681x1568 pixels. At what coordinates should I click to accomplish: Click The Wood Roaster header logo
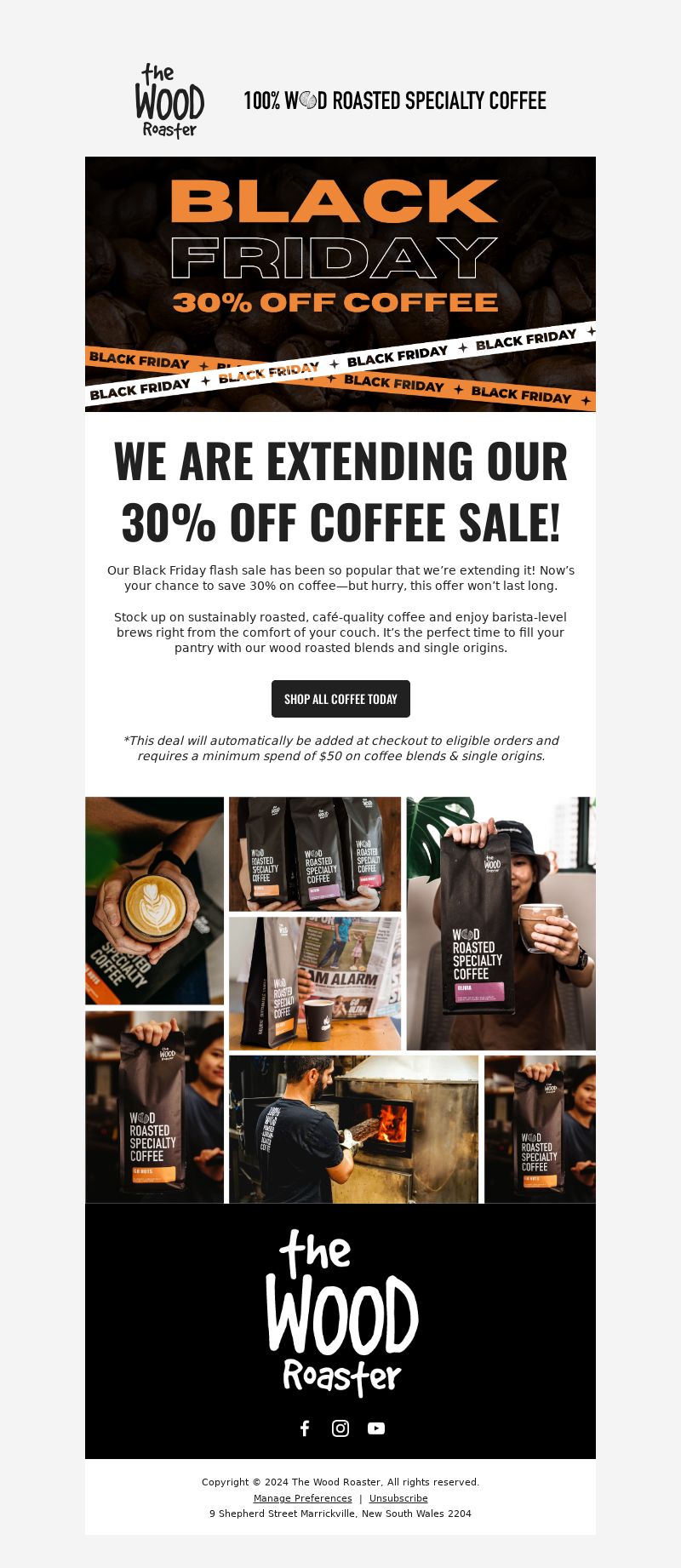(x=169, y=100)
